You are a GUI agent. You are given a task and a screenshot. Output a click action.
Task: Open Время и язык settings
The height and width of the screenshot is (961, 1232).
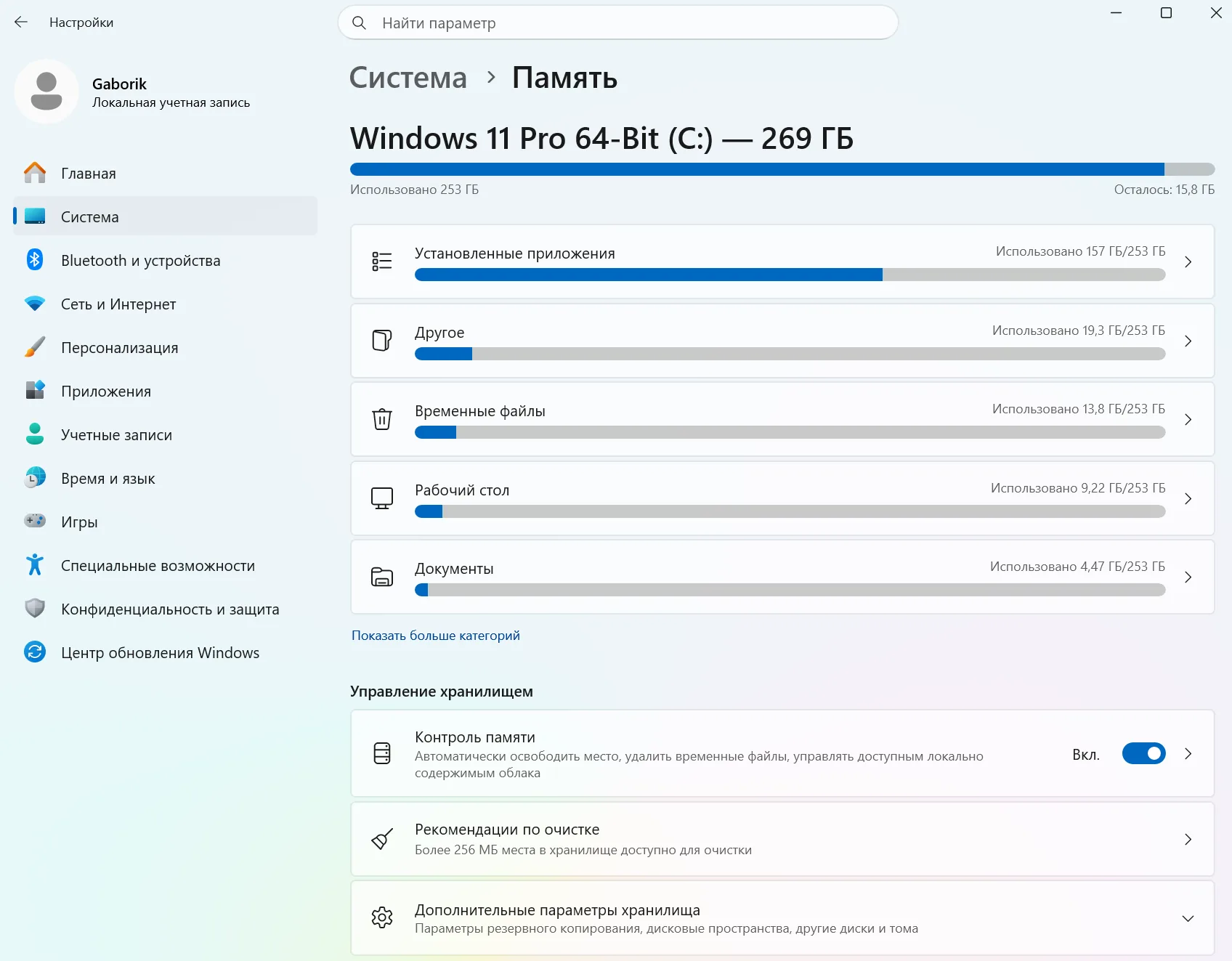click(166, 478)
